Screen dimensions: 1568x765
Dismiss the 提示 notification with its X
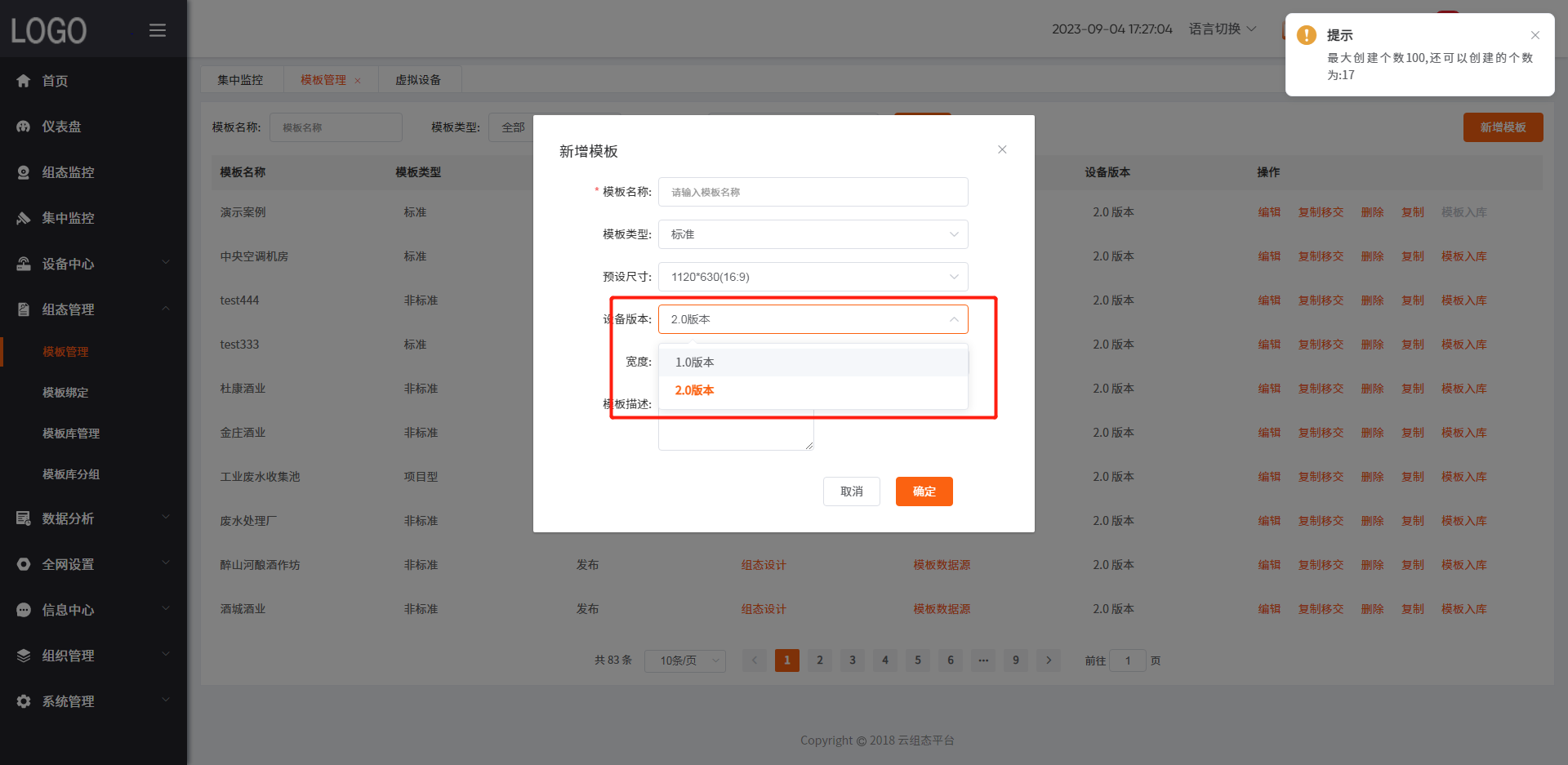click(1535, 35)
